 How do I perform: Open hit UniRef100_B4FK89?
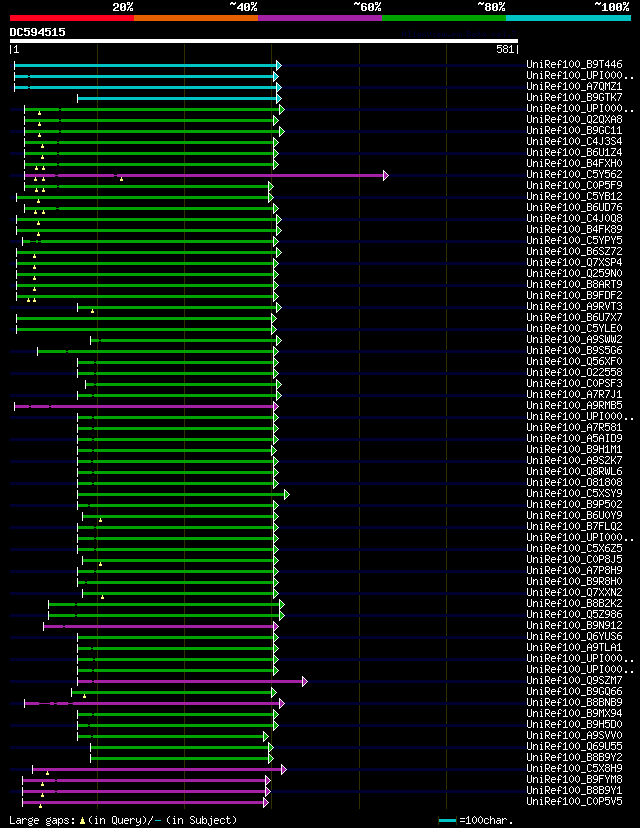tap(574, 229)
